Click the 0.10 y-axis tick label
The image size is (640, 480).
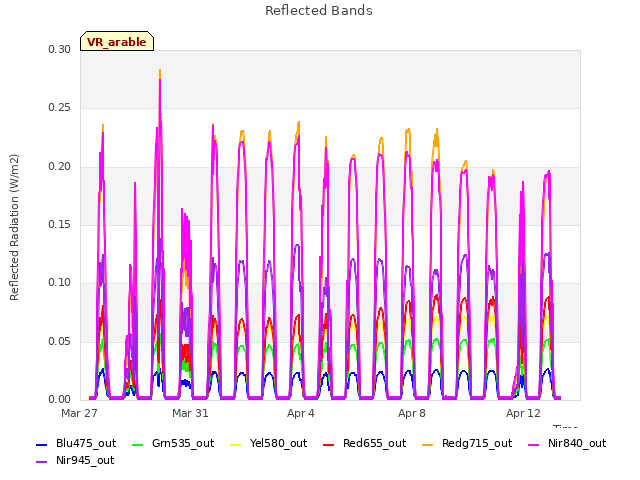[x=60, y=282]
